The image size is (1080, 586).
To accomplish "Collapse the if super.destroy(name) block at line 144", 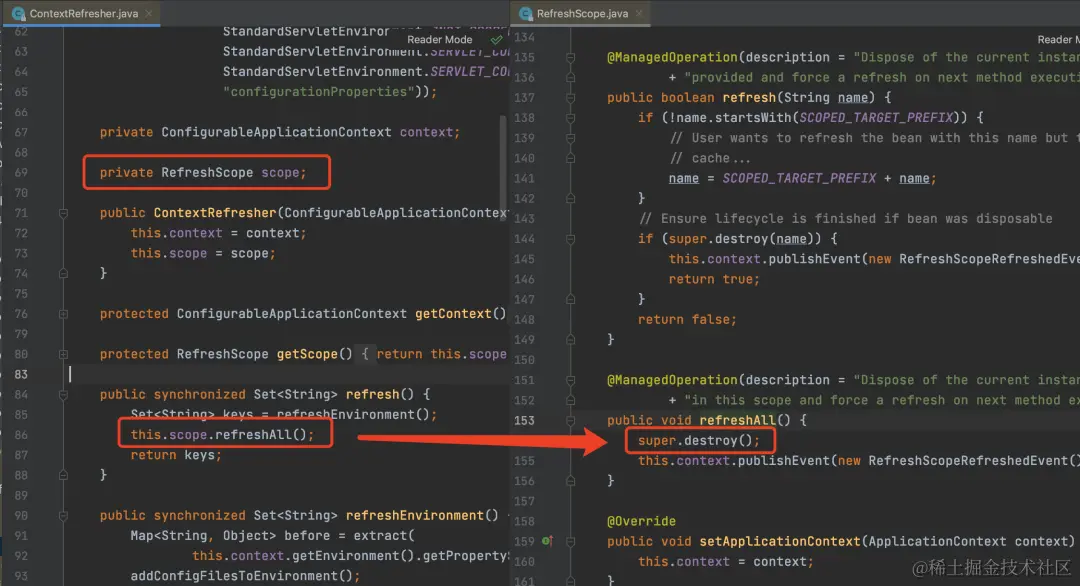I will click(x=570, y=239).
